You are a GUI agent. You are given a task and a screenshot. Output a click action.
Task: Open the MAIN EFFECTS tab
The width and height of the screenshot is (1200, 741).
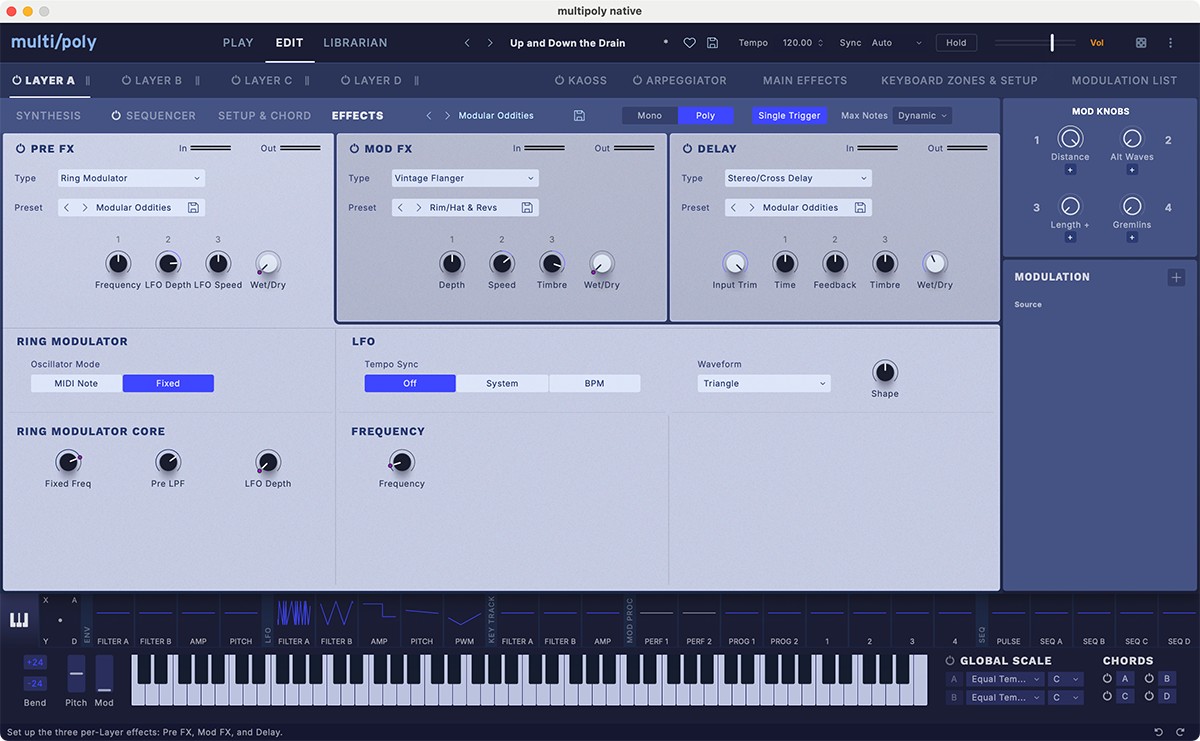(x=805, y=80)
